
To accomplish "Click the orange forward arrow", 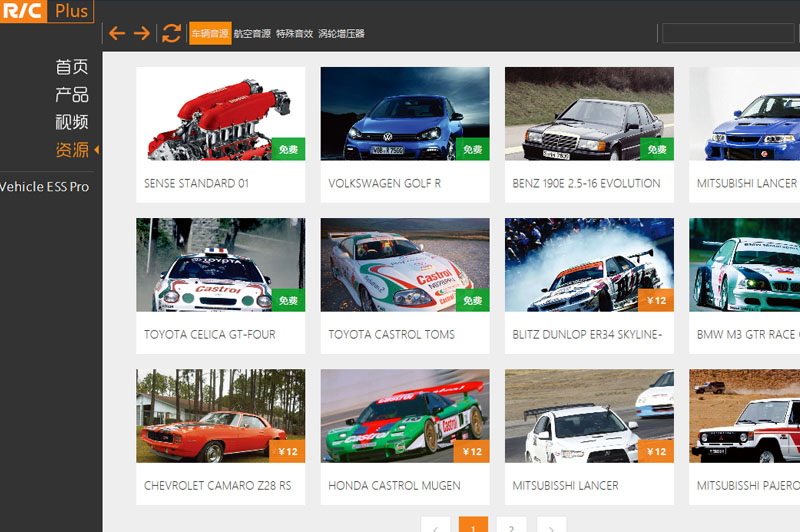I will point(141,33).
